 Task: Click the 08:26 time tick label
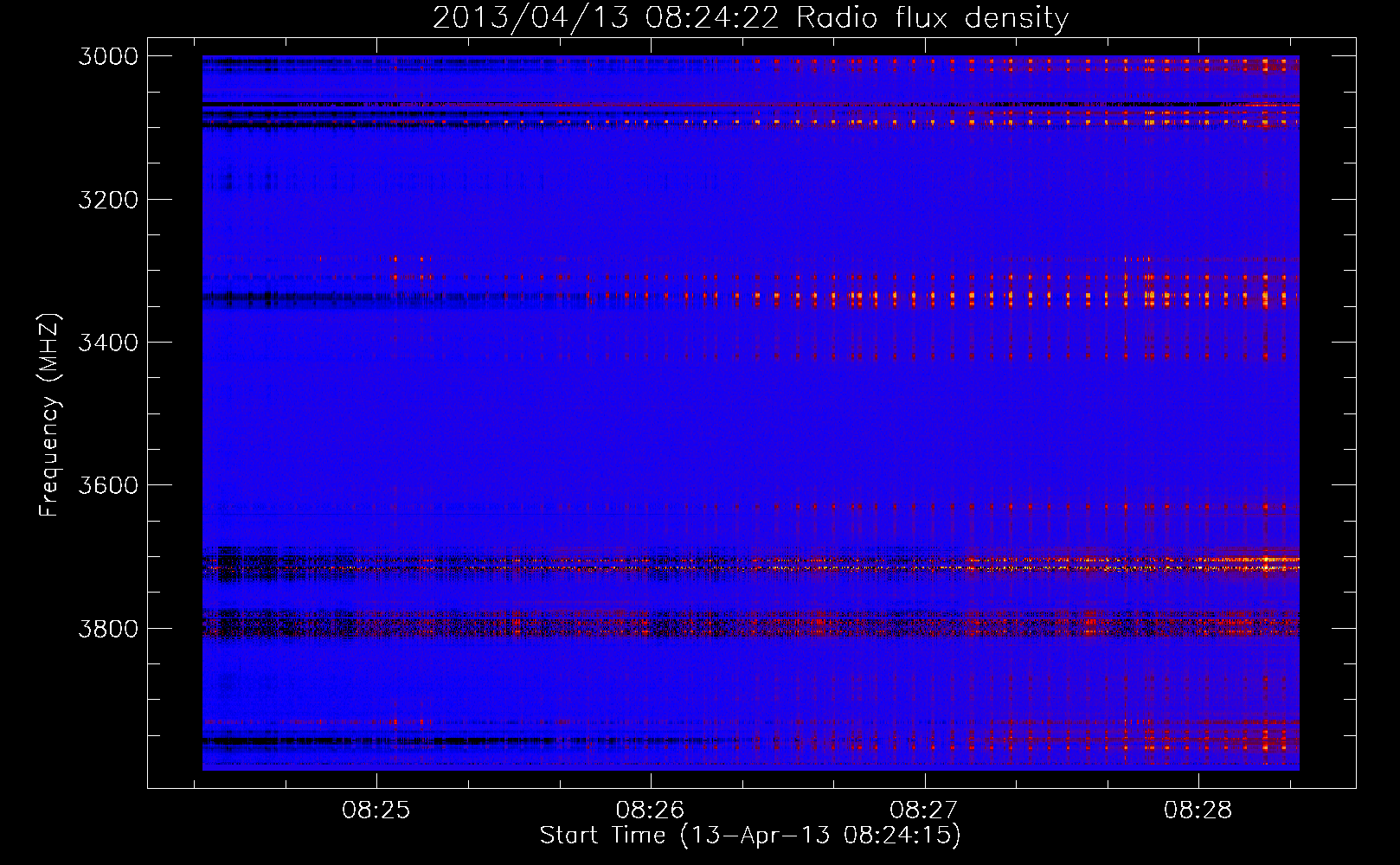click(650, 811)
